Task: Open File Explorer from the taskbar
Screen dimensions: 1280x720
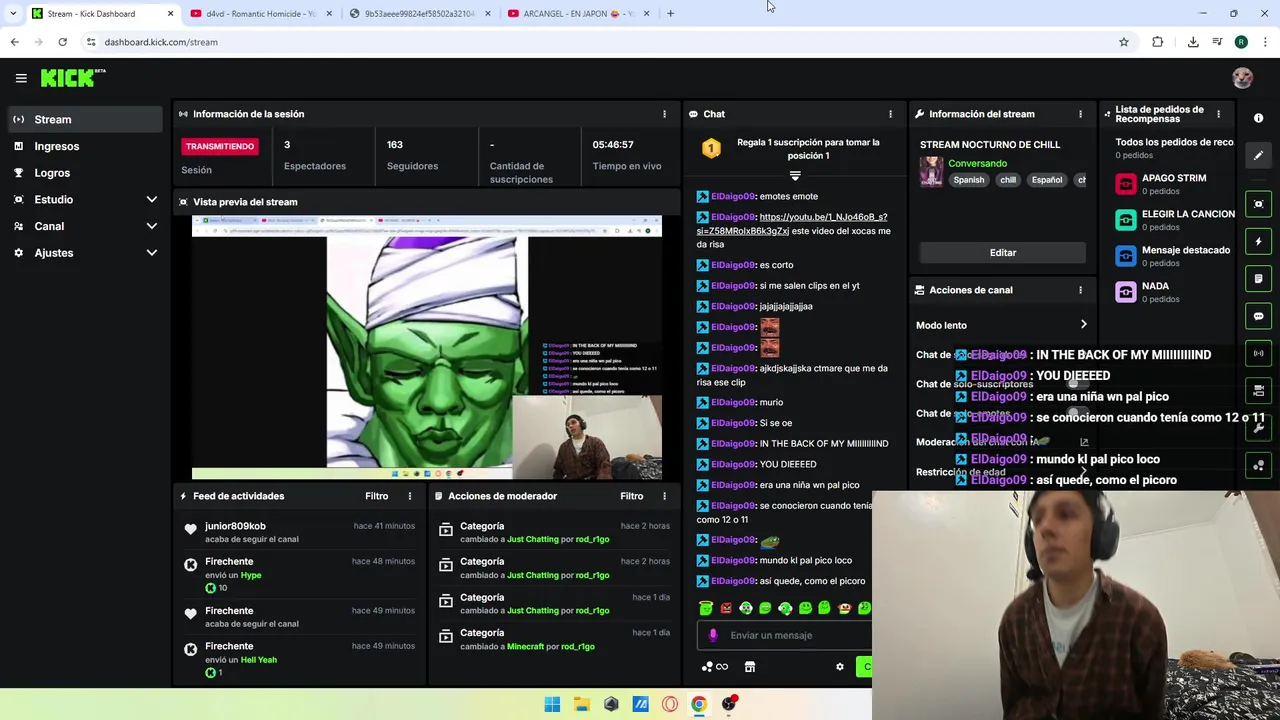Action: tap(582, 704)
